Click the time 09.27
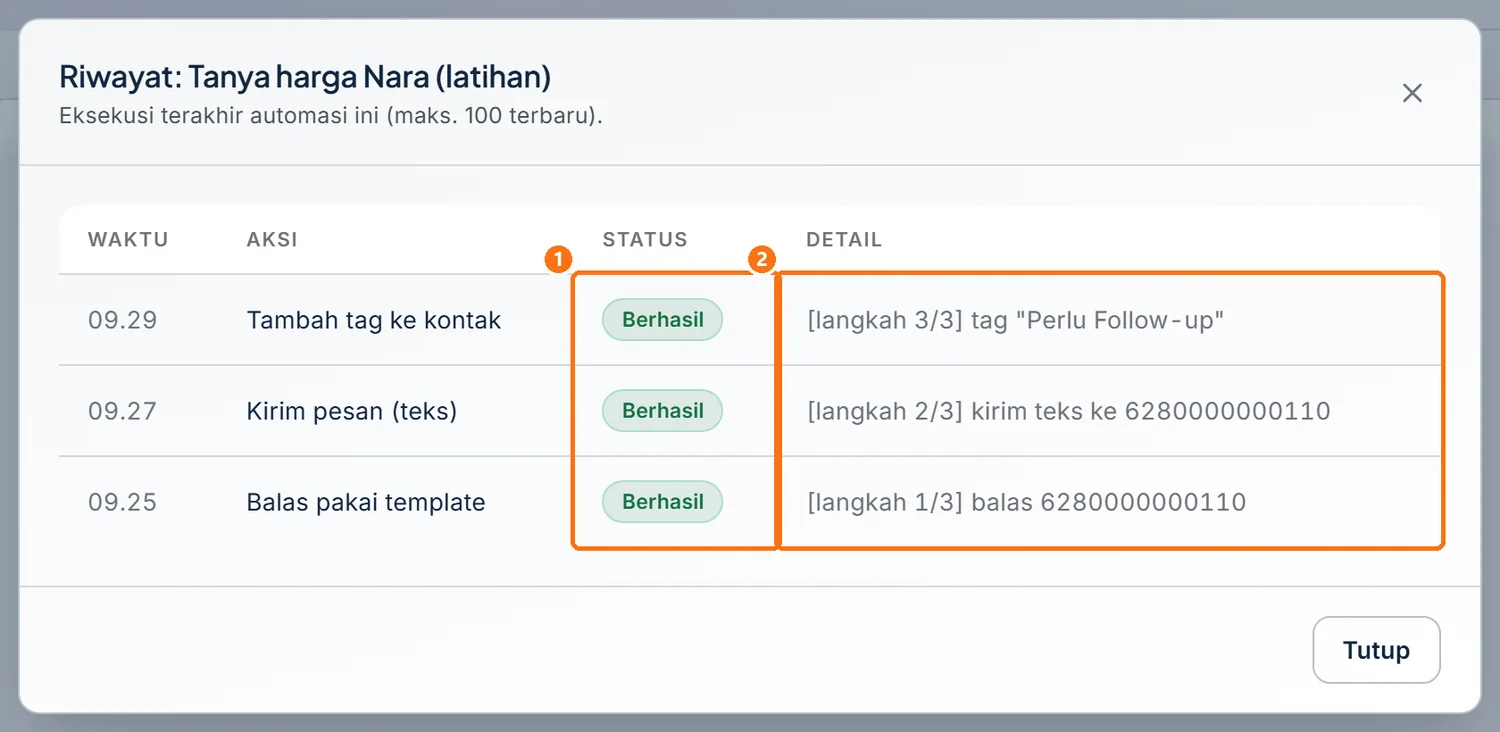This screenshot has width=1500, height=732. (122, 411)
